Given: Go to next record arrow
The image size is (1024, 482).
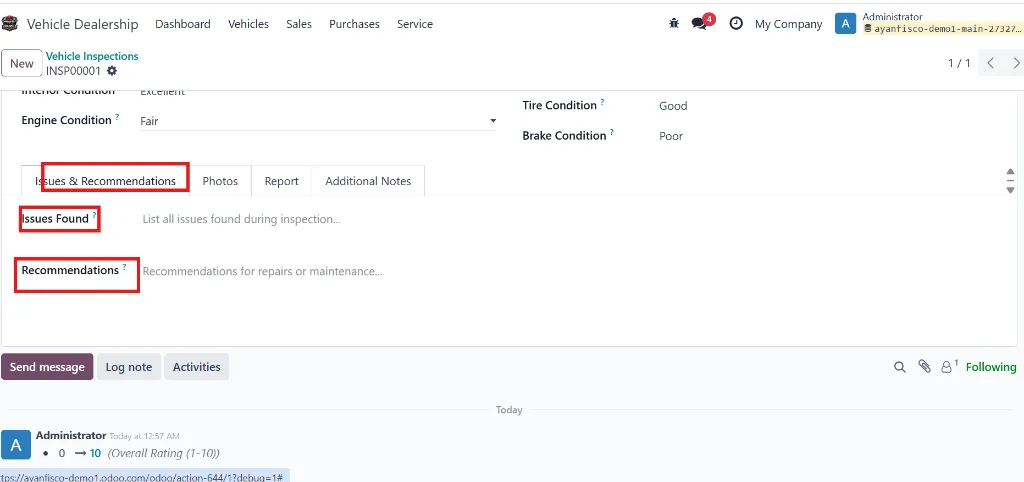Looking at the screenshot, I should pos(1016,63).
